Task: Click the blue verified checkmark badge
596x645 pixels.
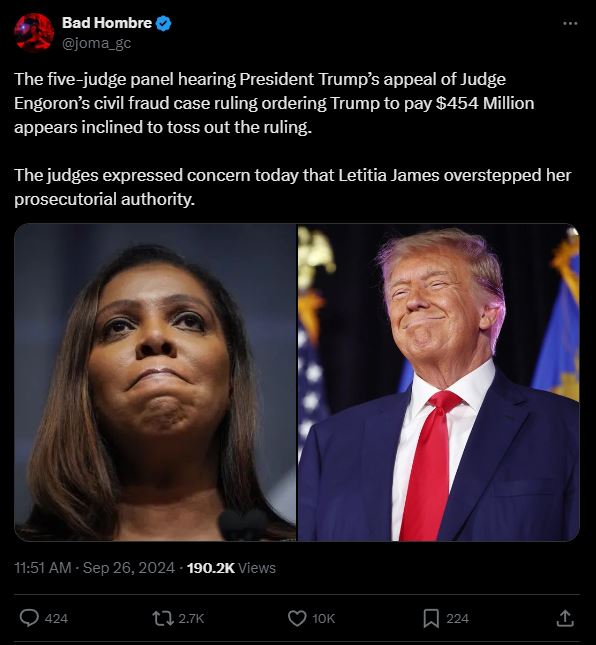Action: pos(164,23)
